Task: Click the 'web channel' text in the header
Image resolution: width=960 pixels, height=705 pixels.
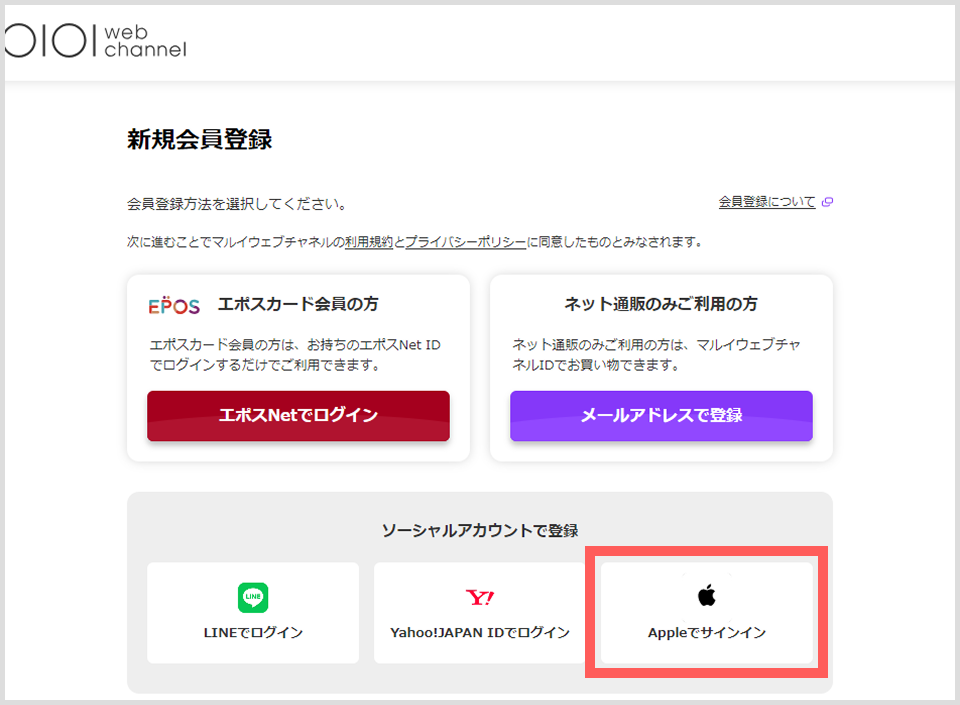Action: (x=145, y=40)
